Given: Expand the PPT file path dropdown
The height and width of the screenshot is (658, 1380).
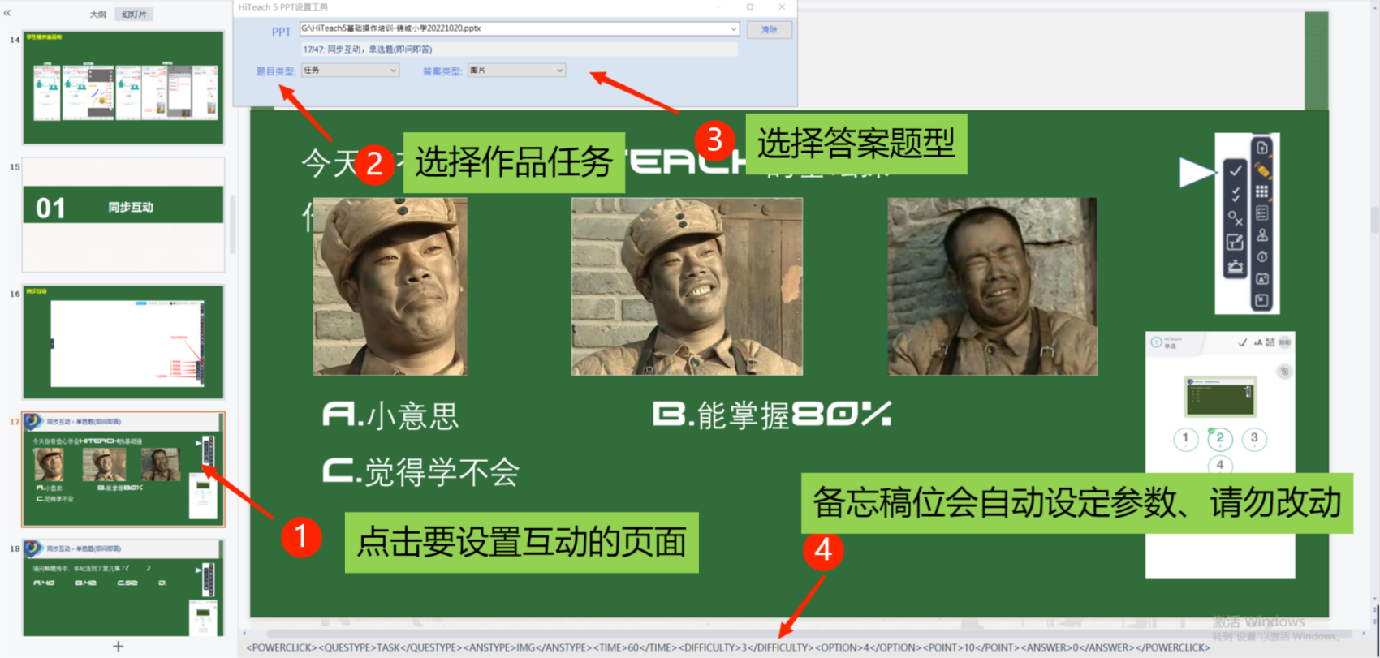Looking at the screenshot, I should (734, 29).
